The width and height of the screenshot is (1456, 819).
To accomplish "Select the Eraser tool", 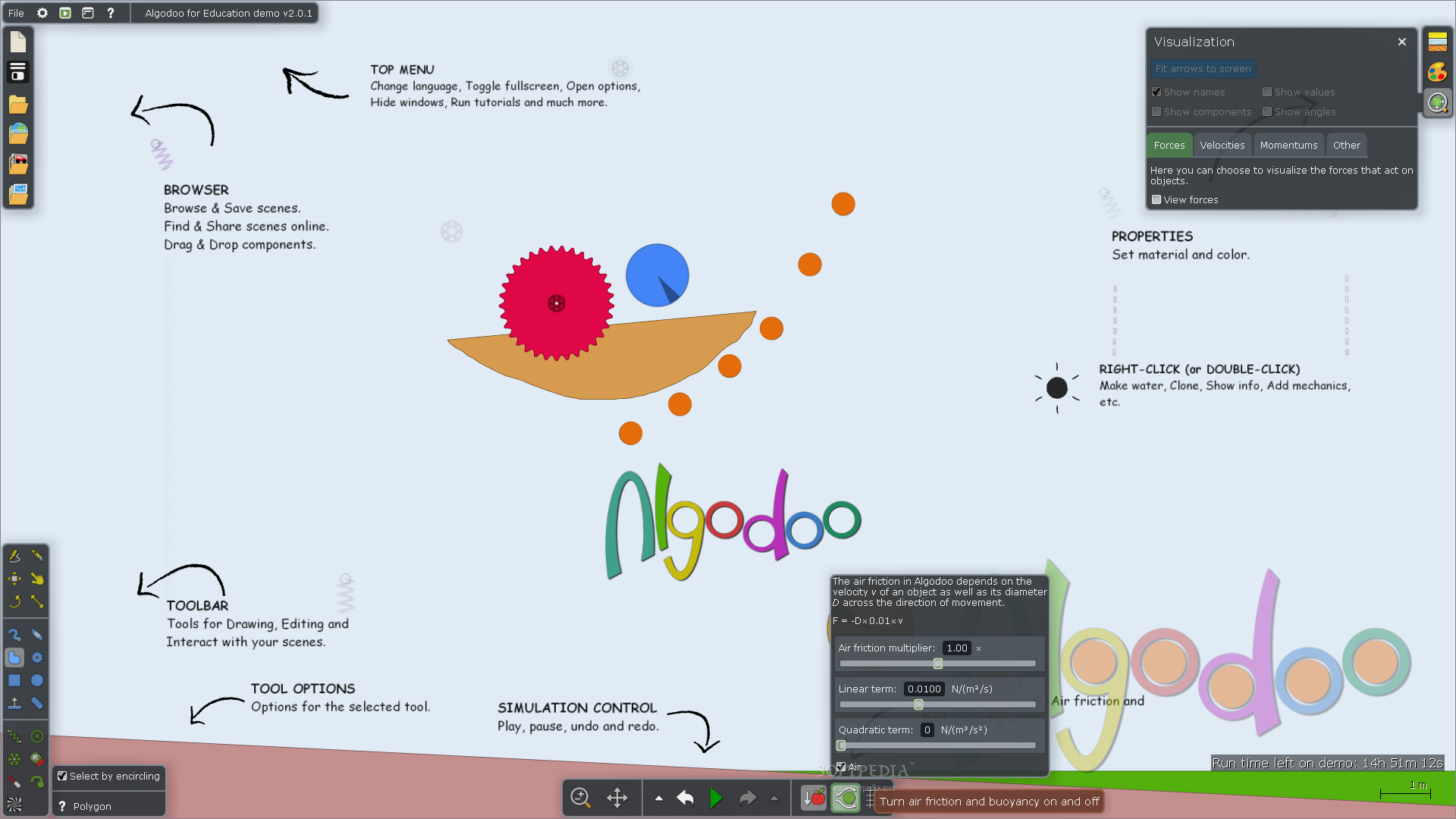I will point(37,635).
